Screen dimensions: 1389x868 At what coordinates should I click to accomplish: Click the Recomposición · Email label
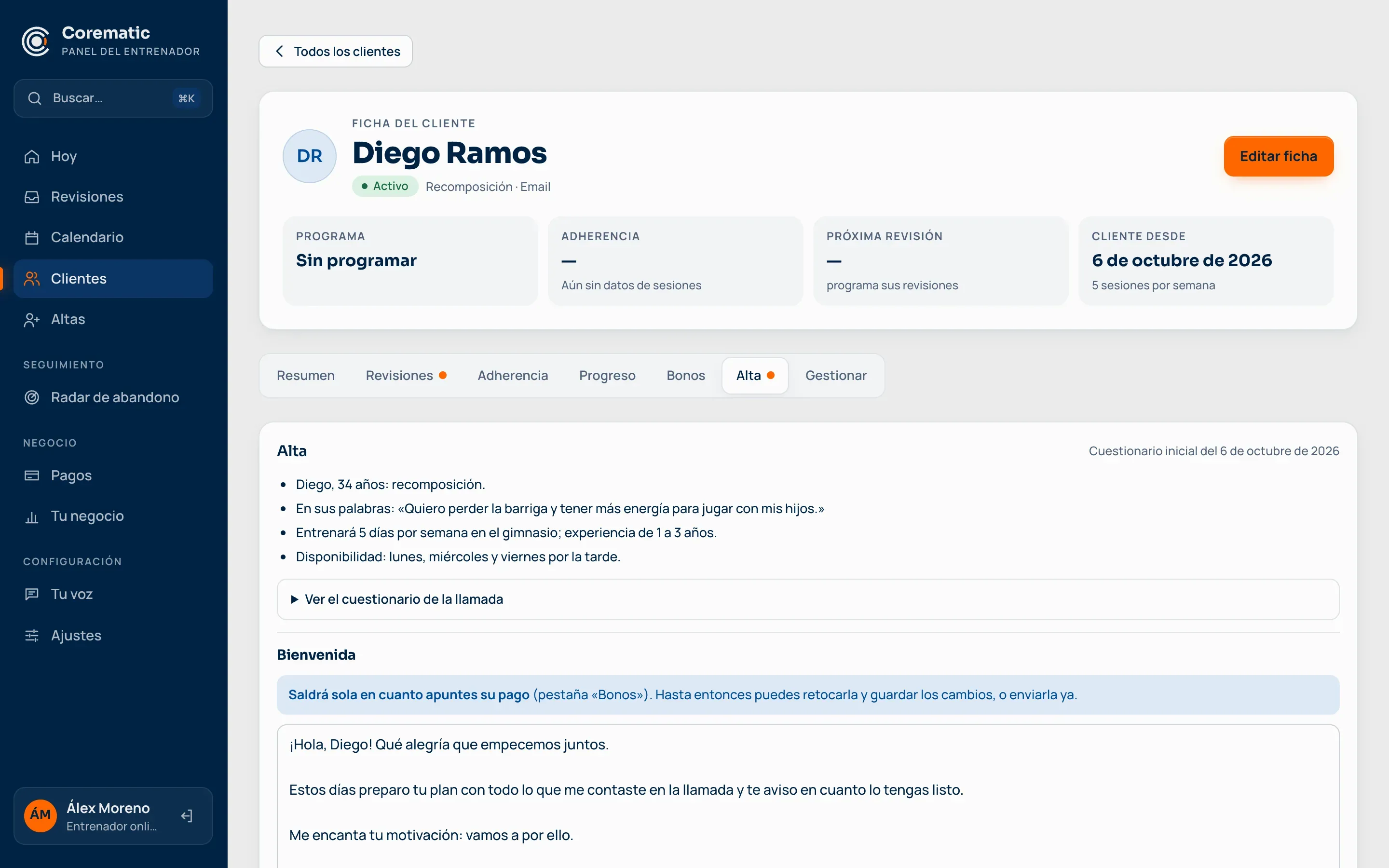pos(488,187)
